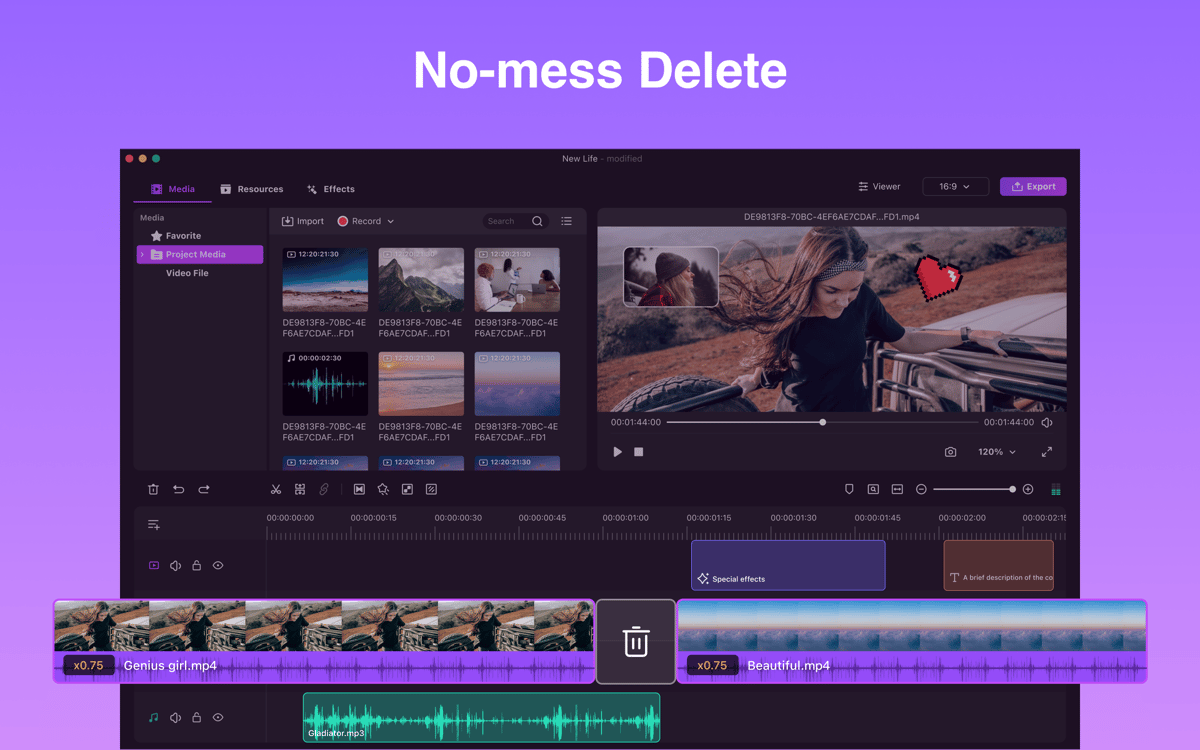Open the 16:9 aspect ratio dropdown
Image resolution: width=1200 pixels, height=750 pixels.
point(955,187)
